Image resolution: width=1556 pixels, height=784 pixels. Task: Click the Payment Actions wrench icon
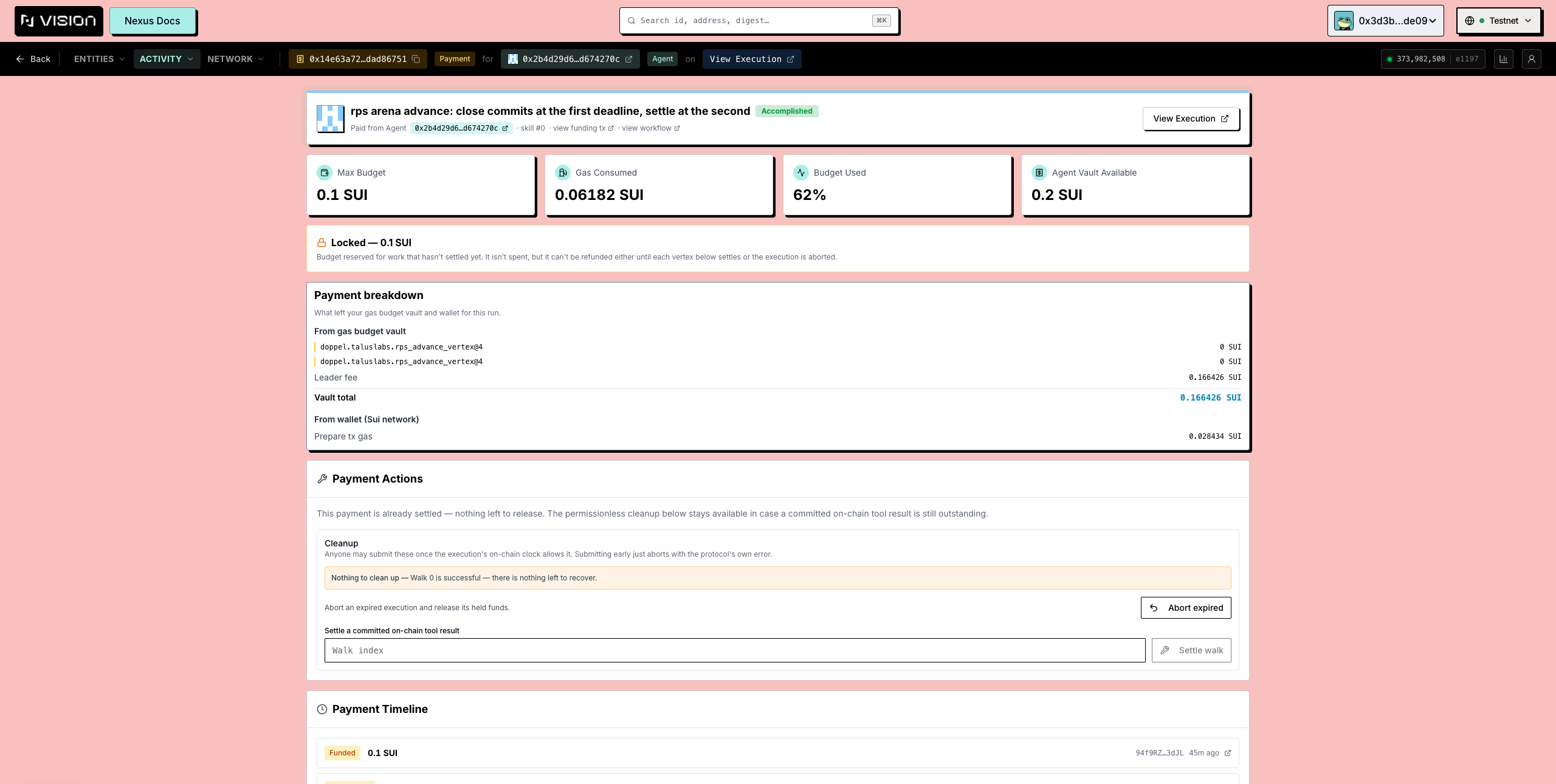[322, 479]
